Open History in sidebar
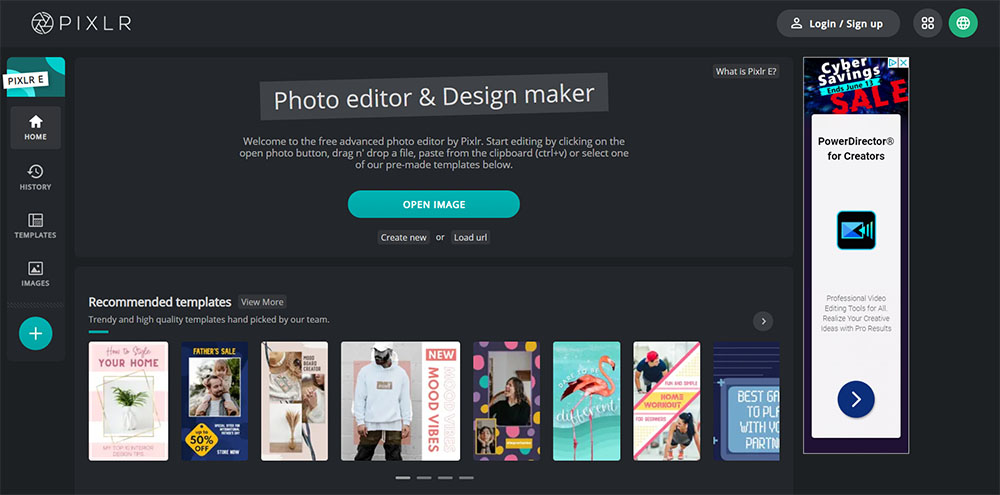The width and height of the screenshot is (1000, 495). pyautogui.click(x=36, y=178)
